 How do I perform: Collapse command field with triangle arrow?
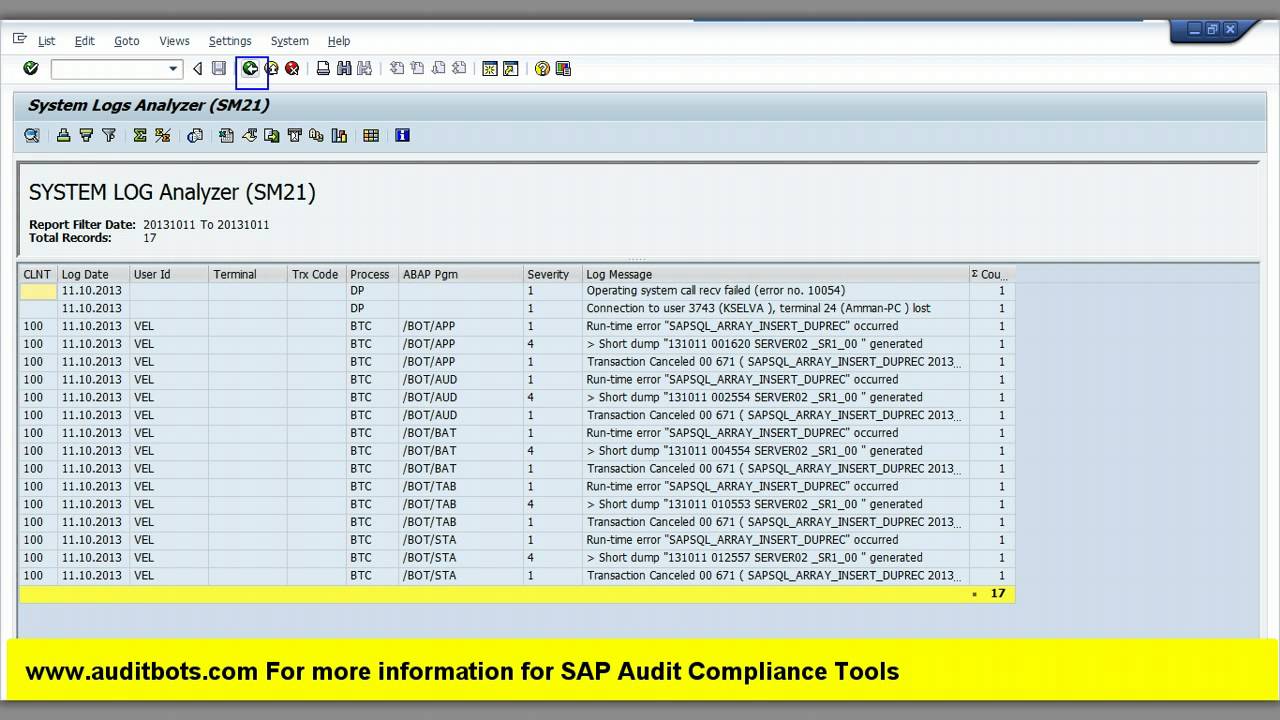[x=197, y=68]
